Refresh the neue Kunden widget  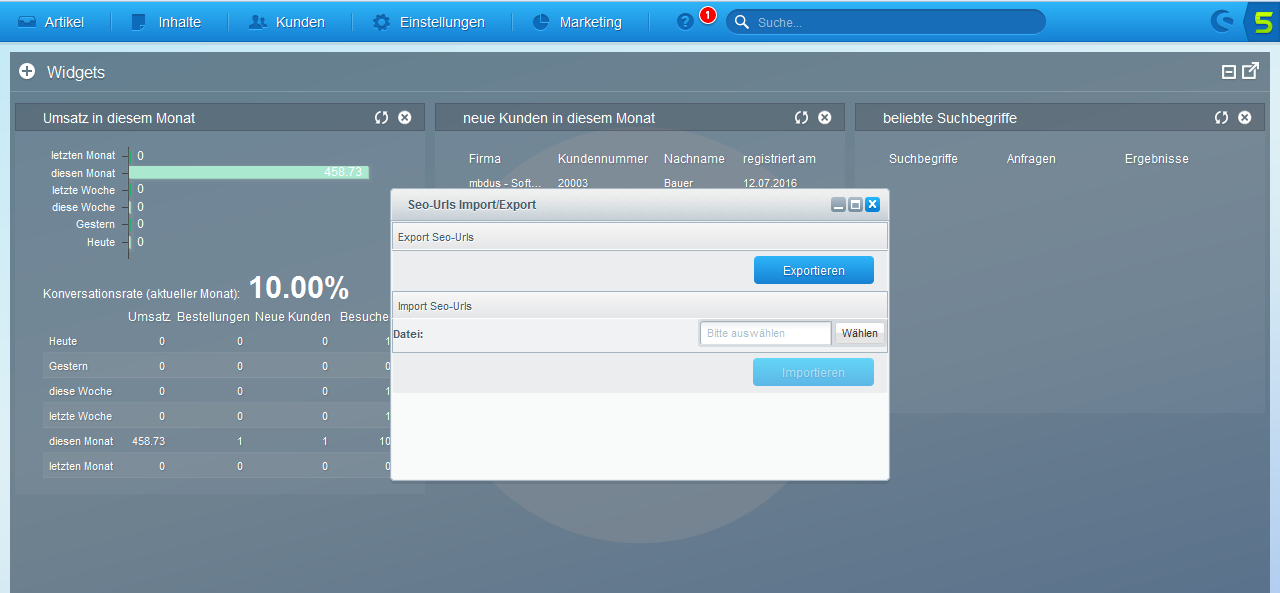coord(801,118)
